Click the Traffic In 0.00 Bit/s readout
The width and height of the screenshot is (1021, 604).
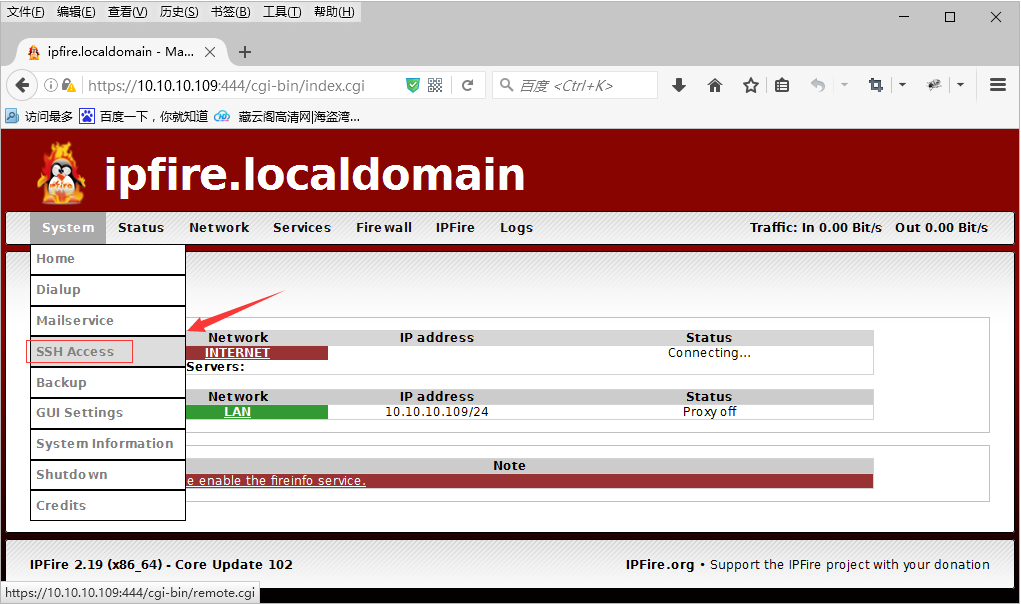[x=815, y=228]
